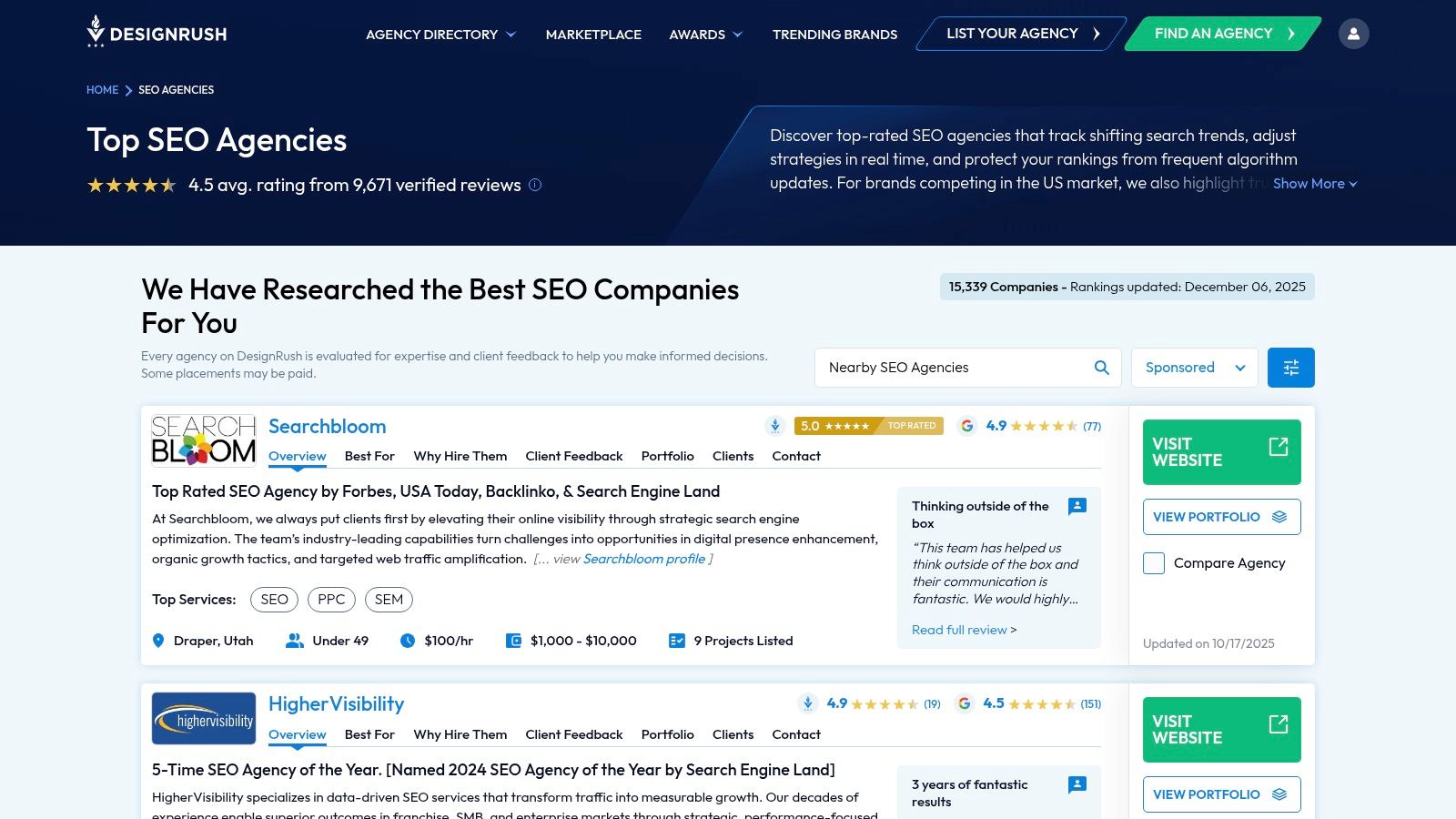Click the HigherVisibility logo thumbnail
Viewport: 1456px width, 819px height.
pyautogui.click(x=204, y=719)
